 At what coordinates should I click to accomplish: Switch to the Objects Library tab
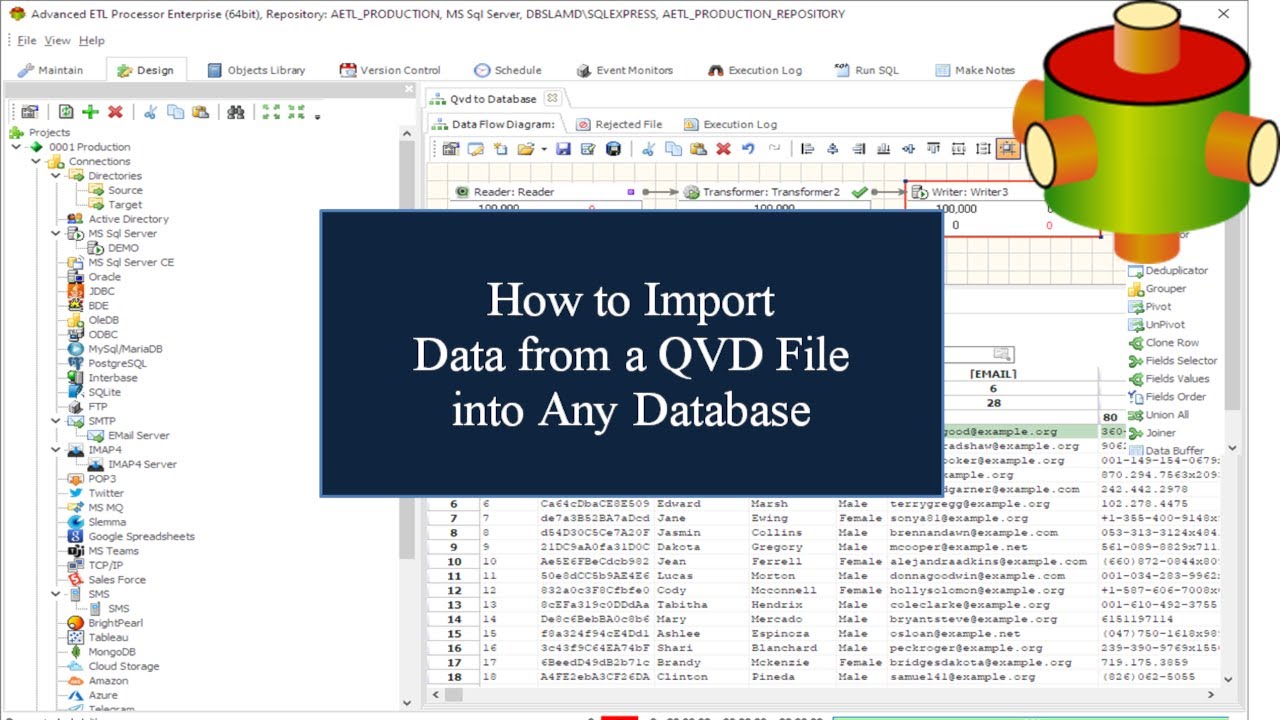pos(256,70)
